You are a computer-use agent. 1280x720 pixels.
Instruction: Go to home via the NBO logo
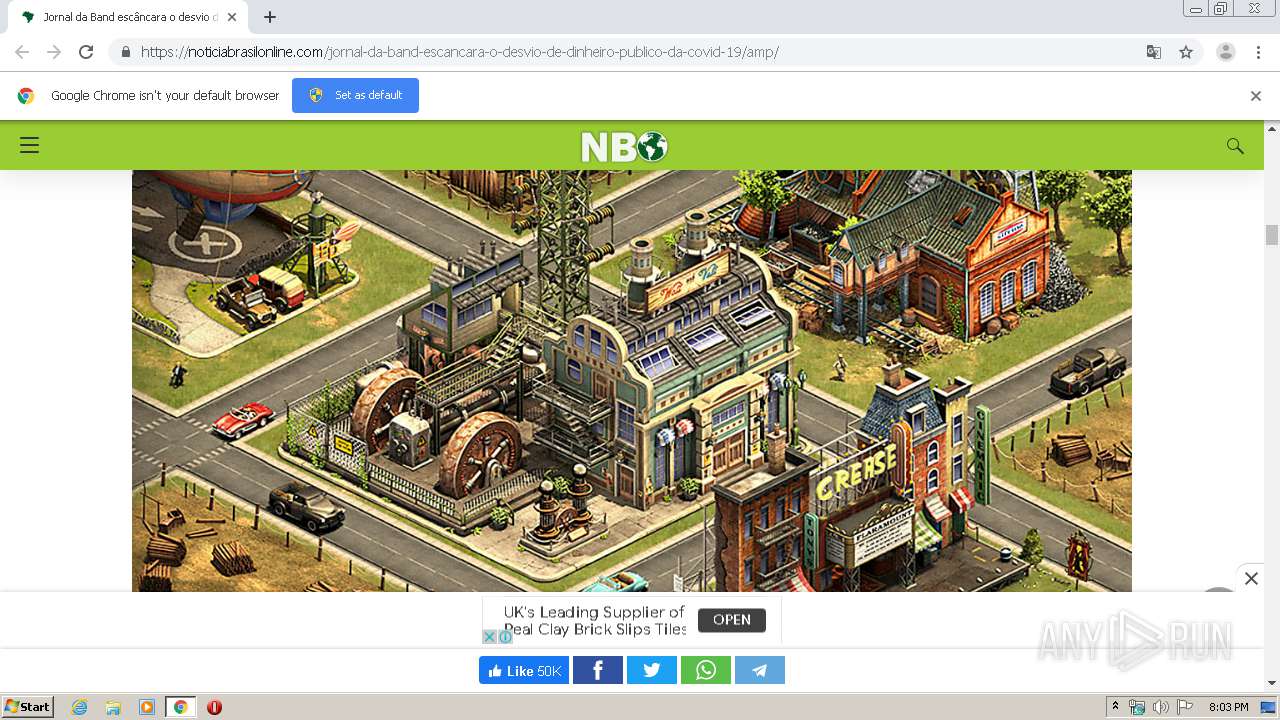[x=624, y=147]
